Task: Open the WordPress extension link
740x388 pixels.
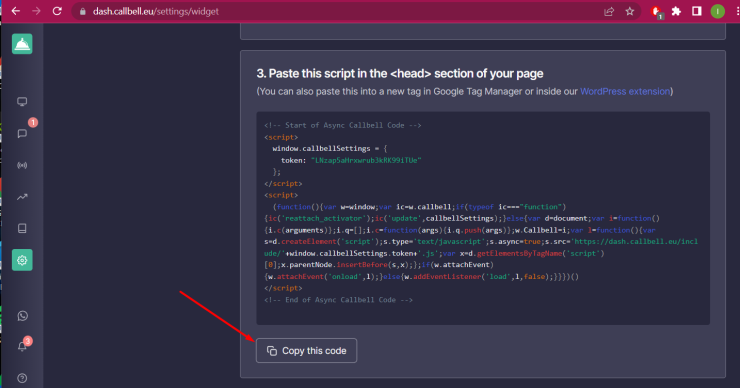Action: [x=625, y=92]
